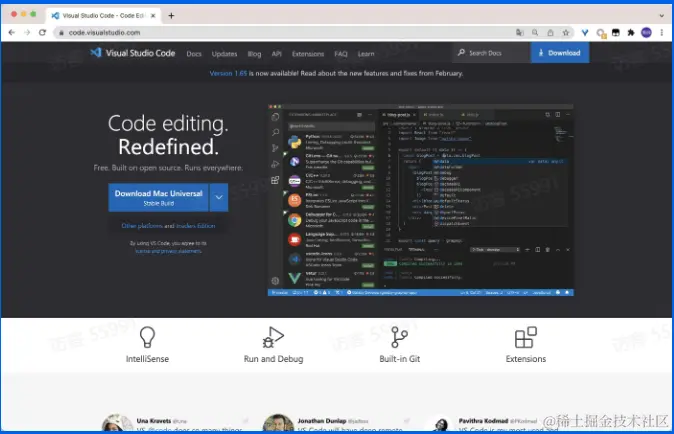The height and width of the screenshot is (434, 674).
Task: Open the Extensions item in site navigation
Action: pyautogui.click(x=308, y=54)
